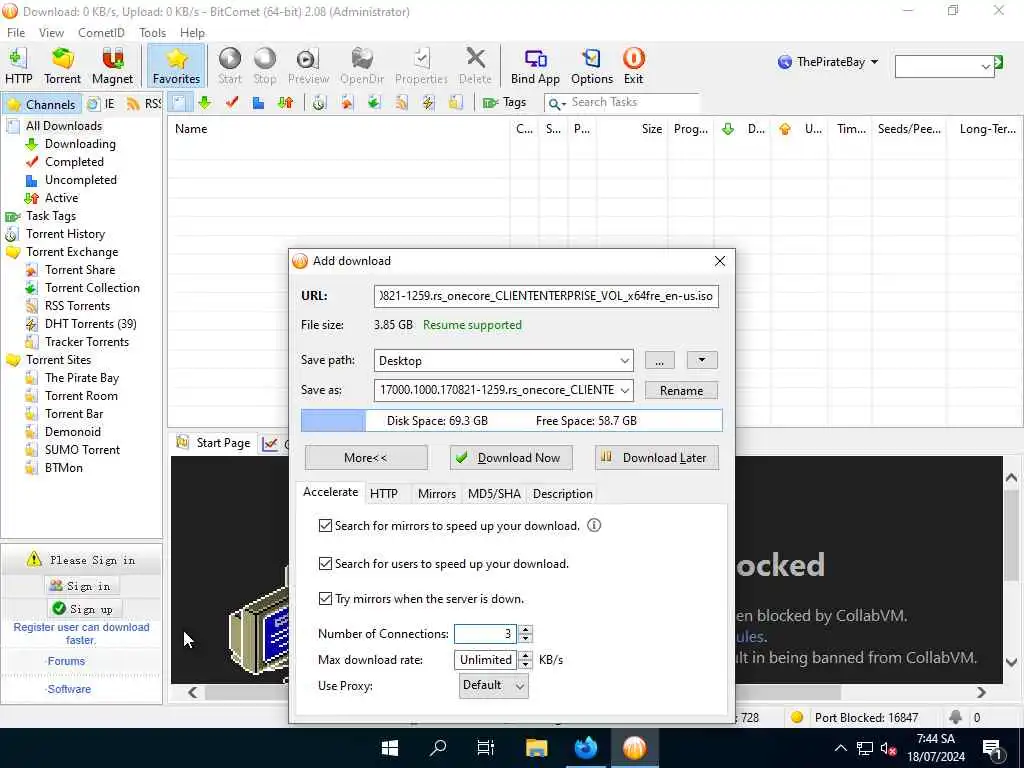Toggle the Favorites star toolbar button
This screenshot has width=1024, height=768.
[176, 65]
